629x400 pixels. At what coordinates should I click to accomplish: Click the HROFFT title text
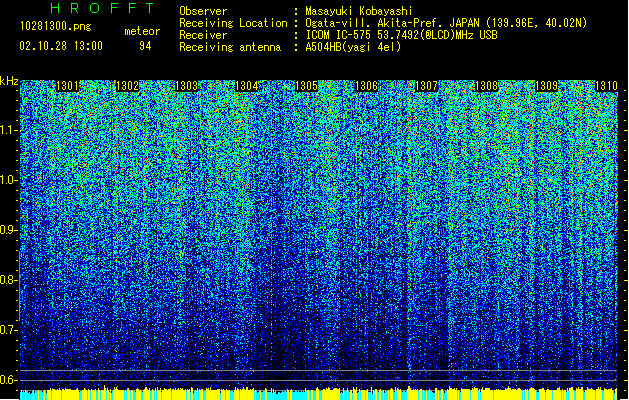point(102,8)
